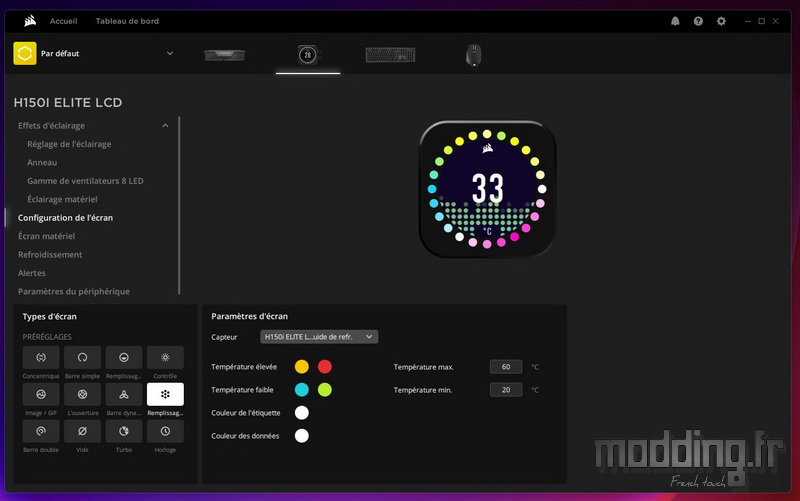This screenshot has width=800, height=501.
Task: Click the H150I ELITE LCD title
Action: (x=68, y=103)
